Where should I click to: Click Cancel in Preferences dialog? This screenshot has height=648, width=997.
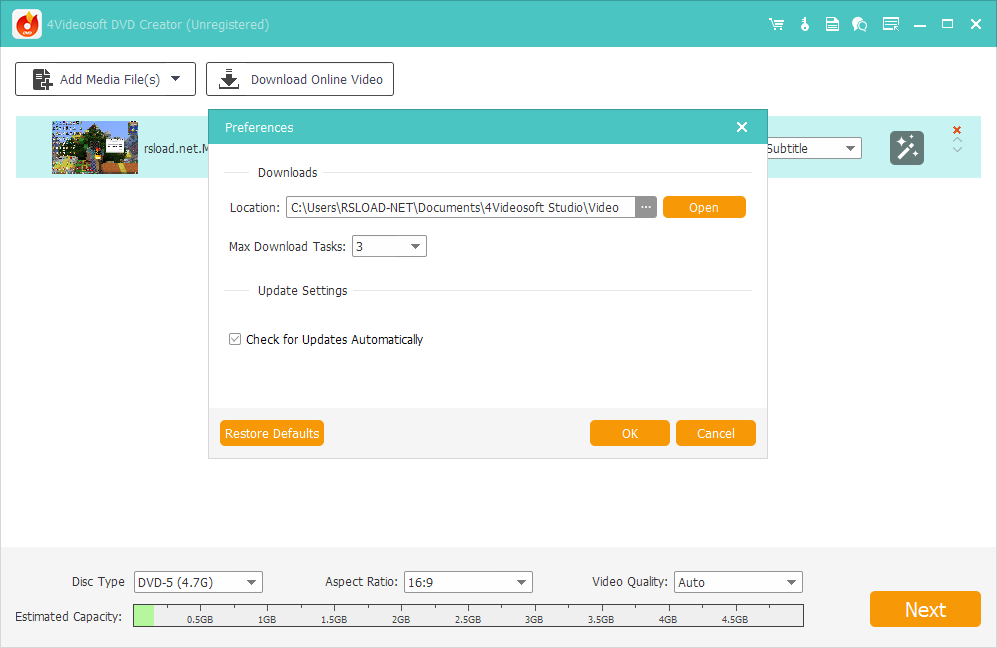tap(715, 433)
